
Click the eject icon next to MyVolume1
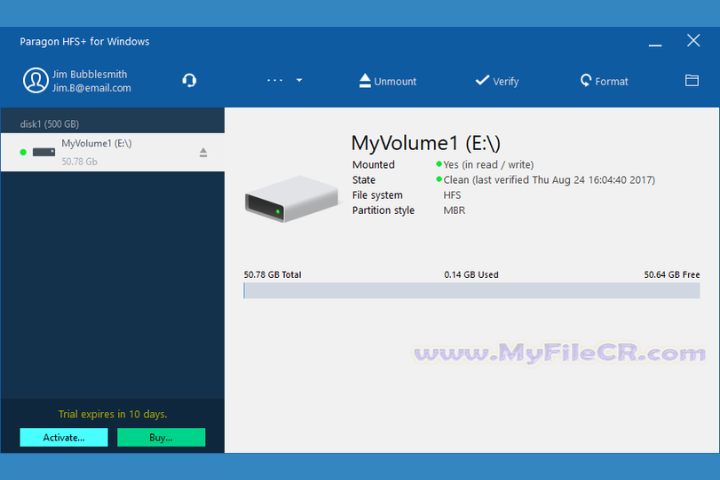(x=203, y=152)
